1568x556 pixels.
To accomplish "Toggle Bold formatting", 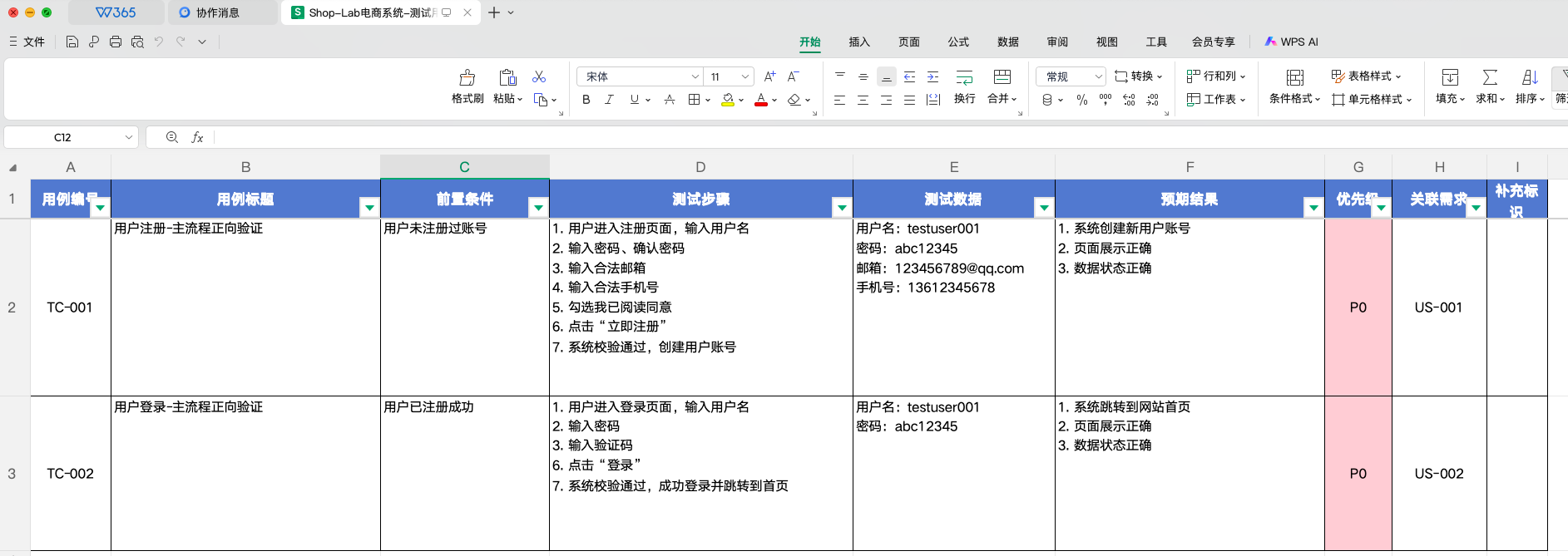I will tap(586, 100).
